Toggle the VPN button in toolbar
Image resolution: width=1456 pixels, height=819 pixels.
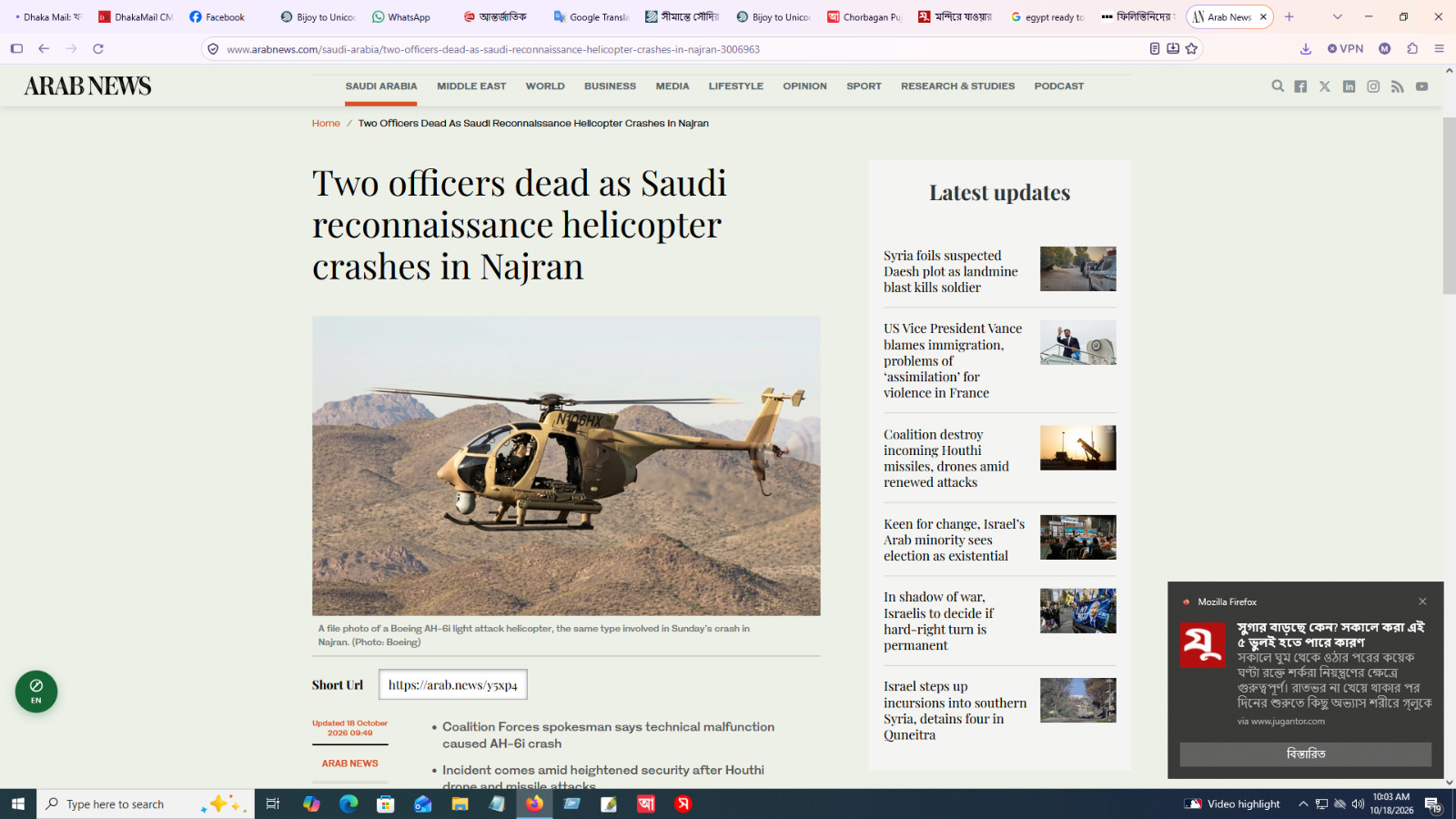[1345, 49]
